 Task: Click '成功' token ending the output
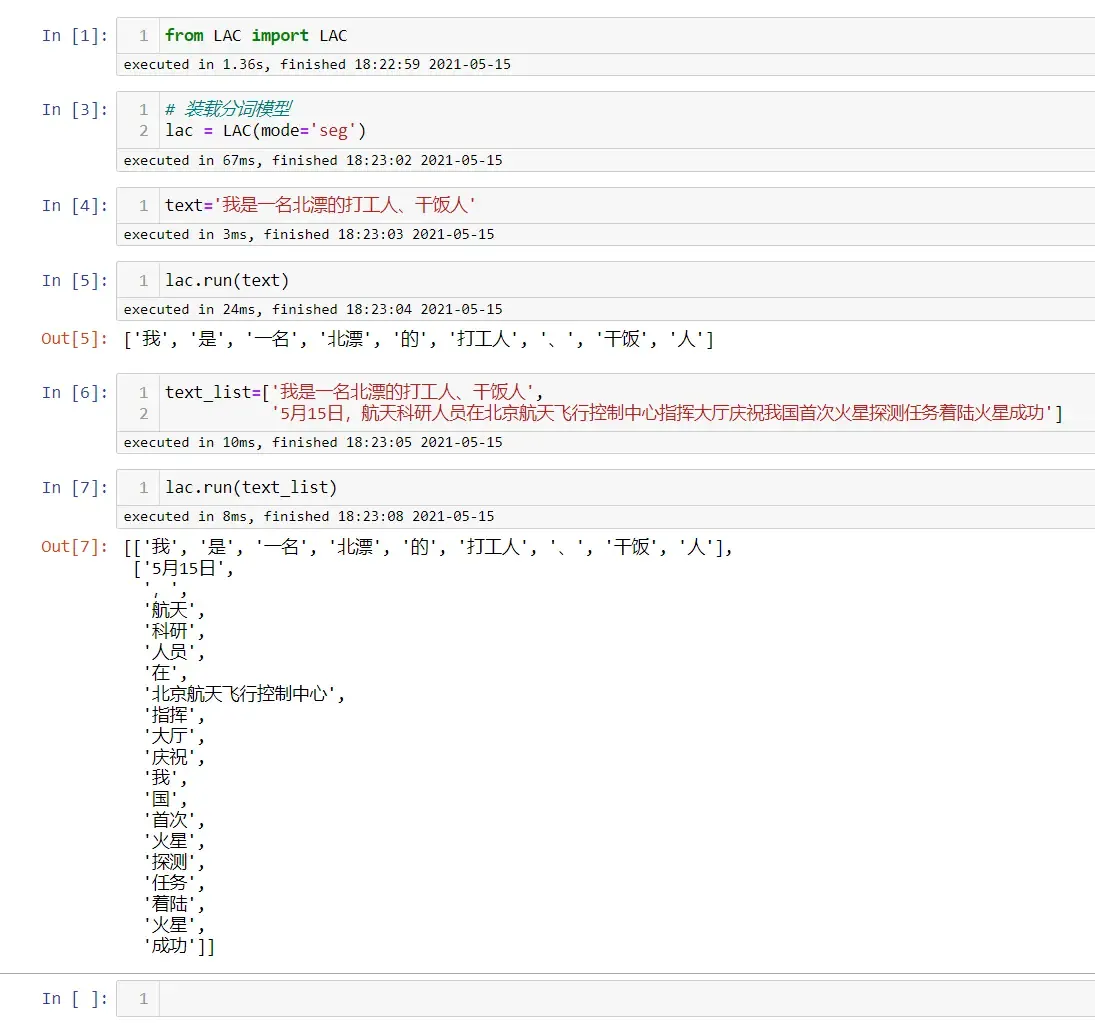[170, 946]
